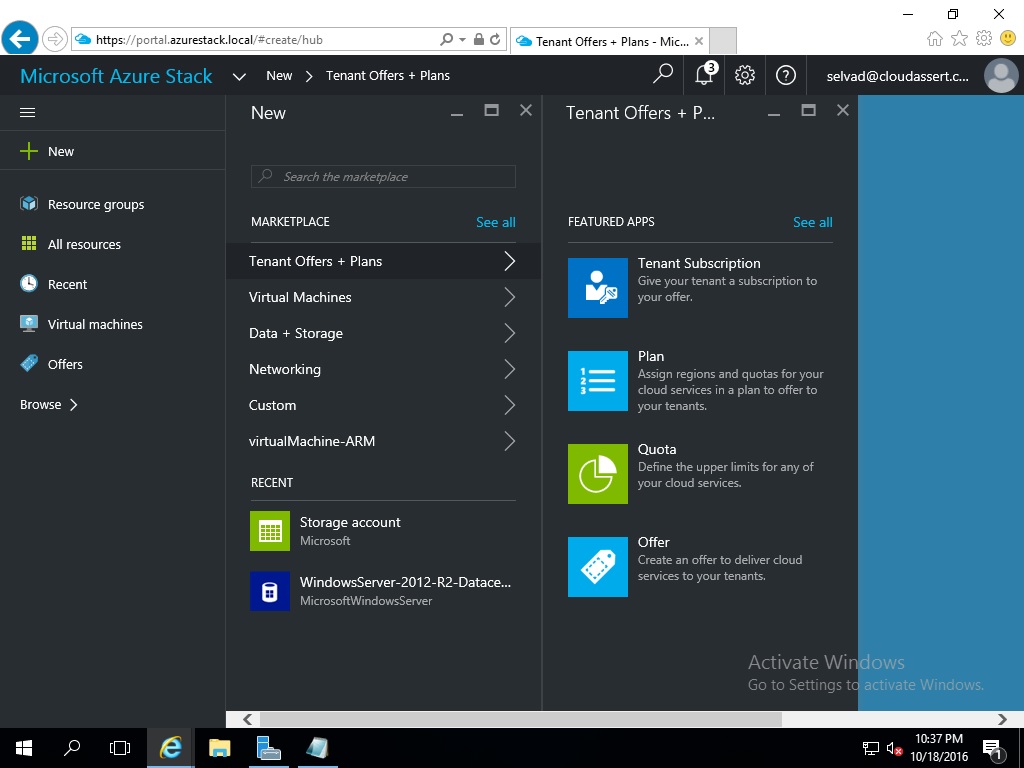Image resolution: width=1024 pixels, height=768 pixels.
Task: Click the Quota title text
Action: [657, 449]
